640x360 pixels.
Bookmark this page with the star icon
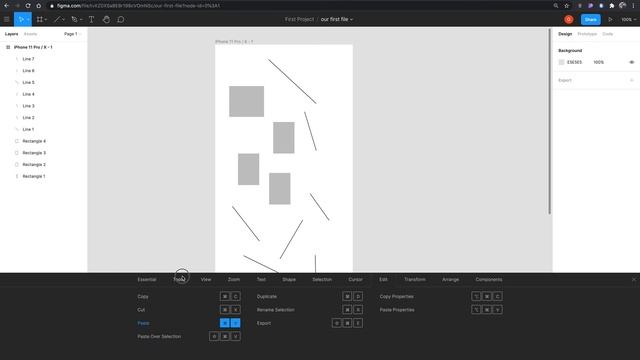567,6
